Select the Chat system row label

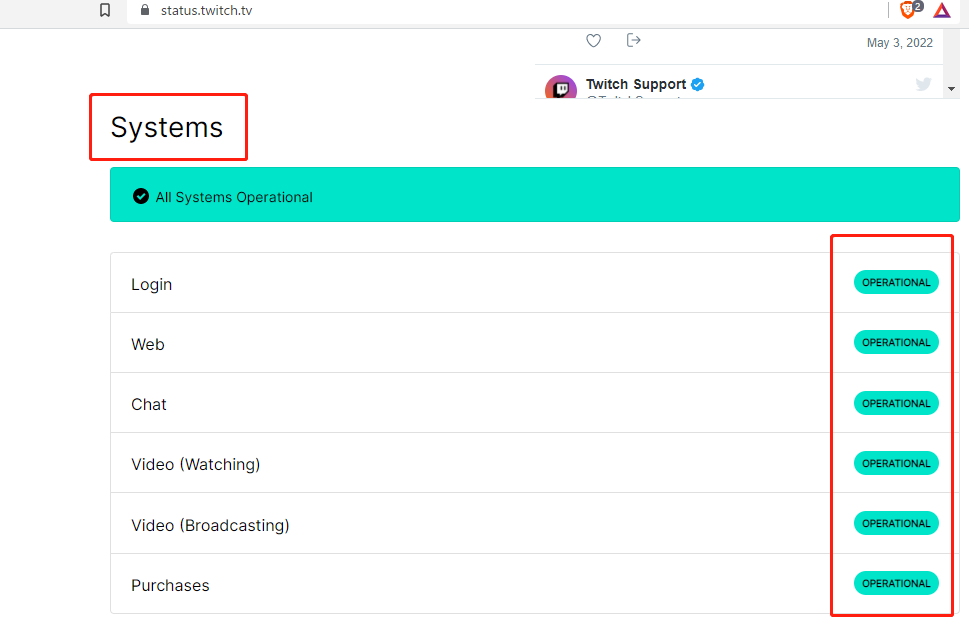[149, 404]
